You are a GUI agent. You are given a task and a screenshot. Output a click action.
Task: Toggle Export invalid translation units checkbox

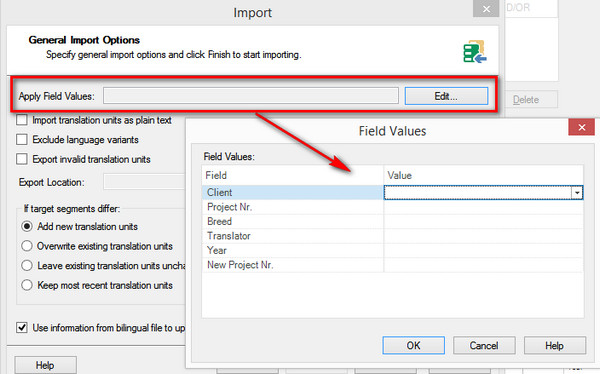click(22, 159)
